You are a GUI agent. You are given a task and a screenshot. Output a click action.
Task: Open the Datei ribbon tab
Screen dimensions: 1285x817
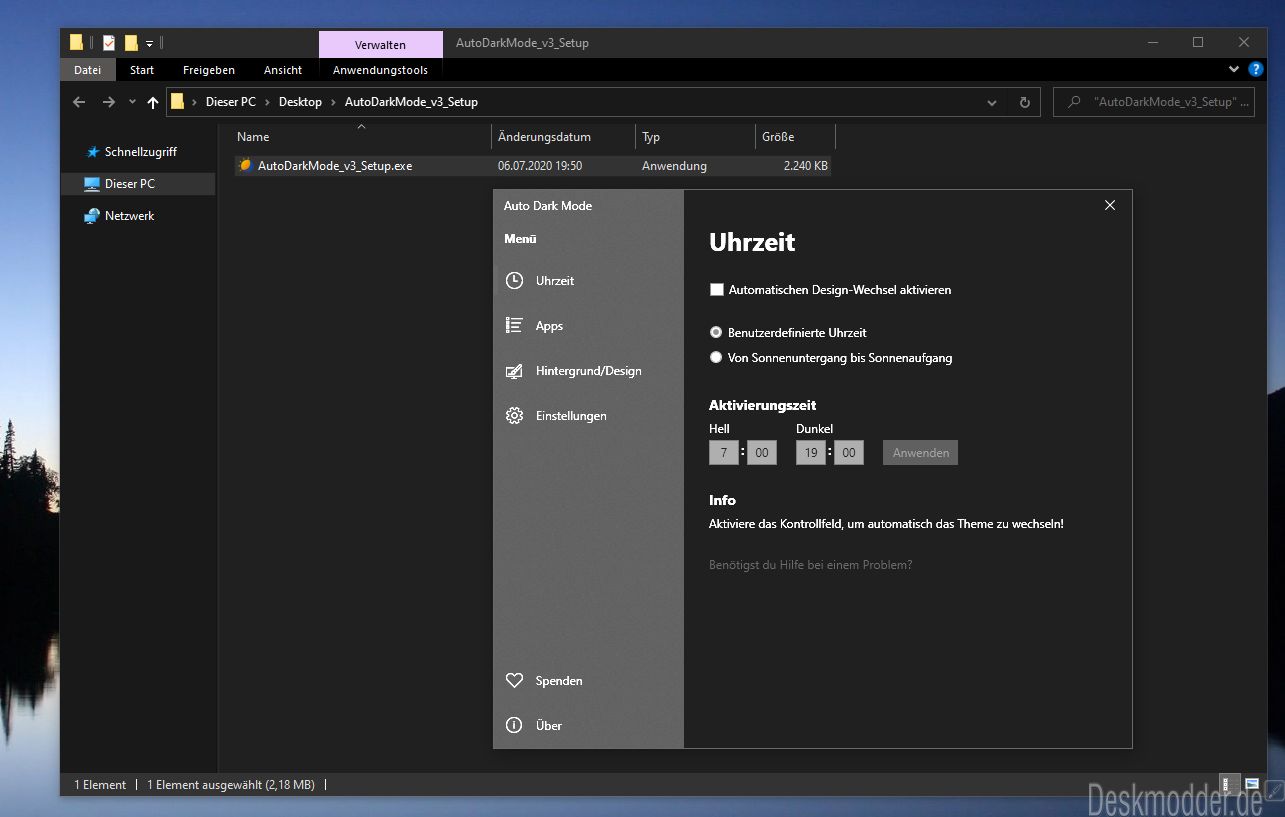click(x=88, y=70)
